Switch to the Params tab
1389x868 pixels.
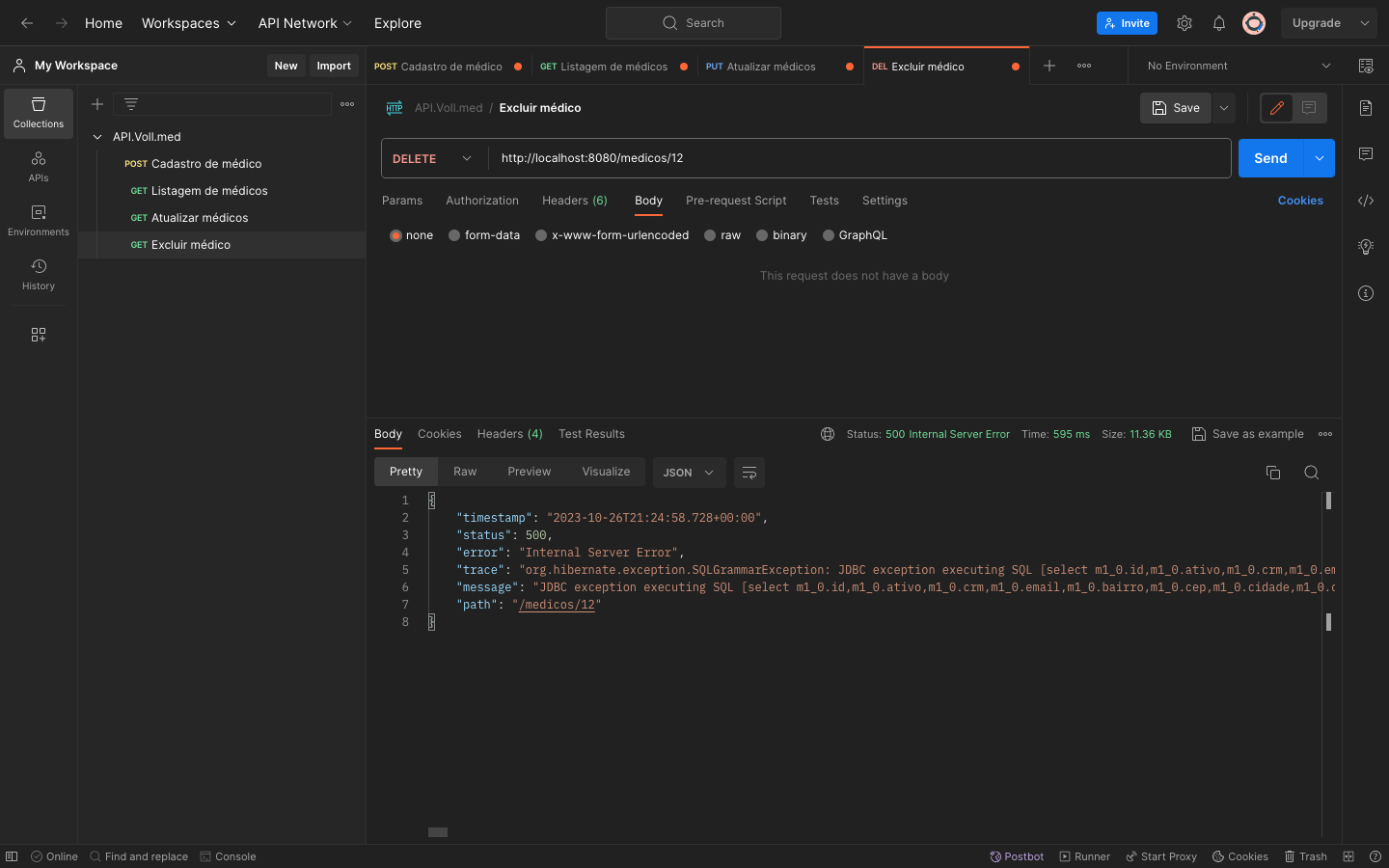402,201
